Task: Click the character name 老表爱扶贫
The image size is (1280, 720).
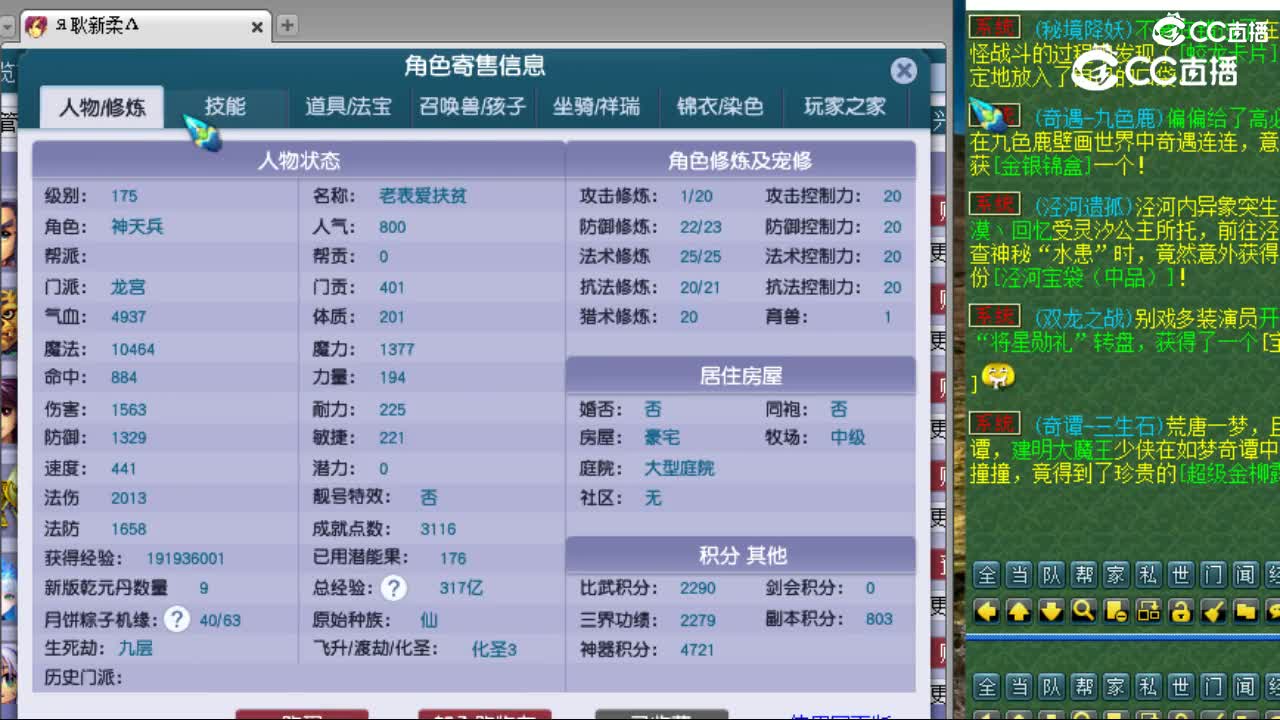Action: (x=422, y=196)
